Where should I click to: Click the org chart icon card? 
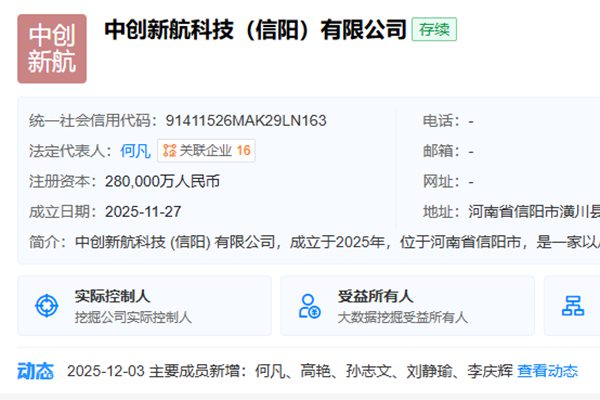572,305
